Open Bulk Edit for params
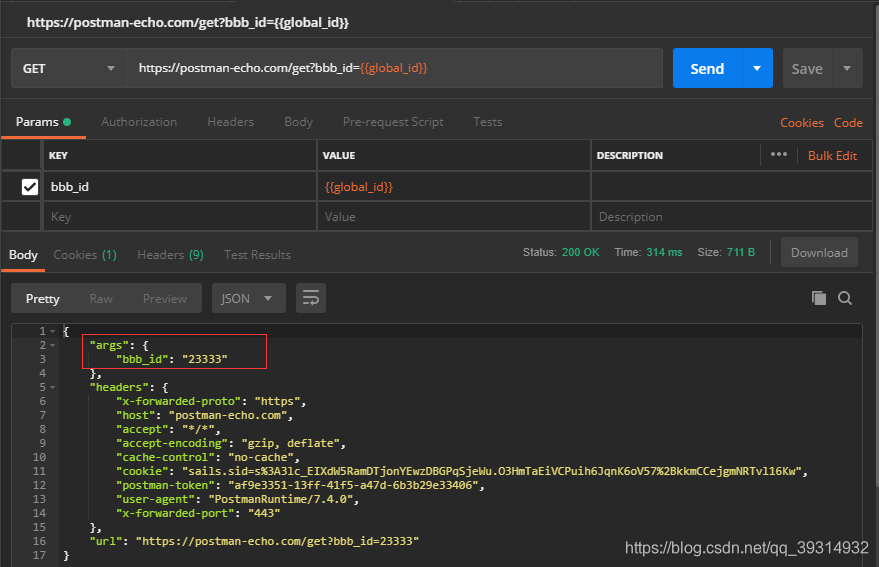This screenshot has height=567, width=879. click(x=832, y=155)
